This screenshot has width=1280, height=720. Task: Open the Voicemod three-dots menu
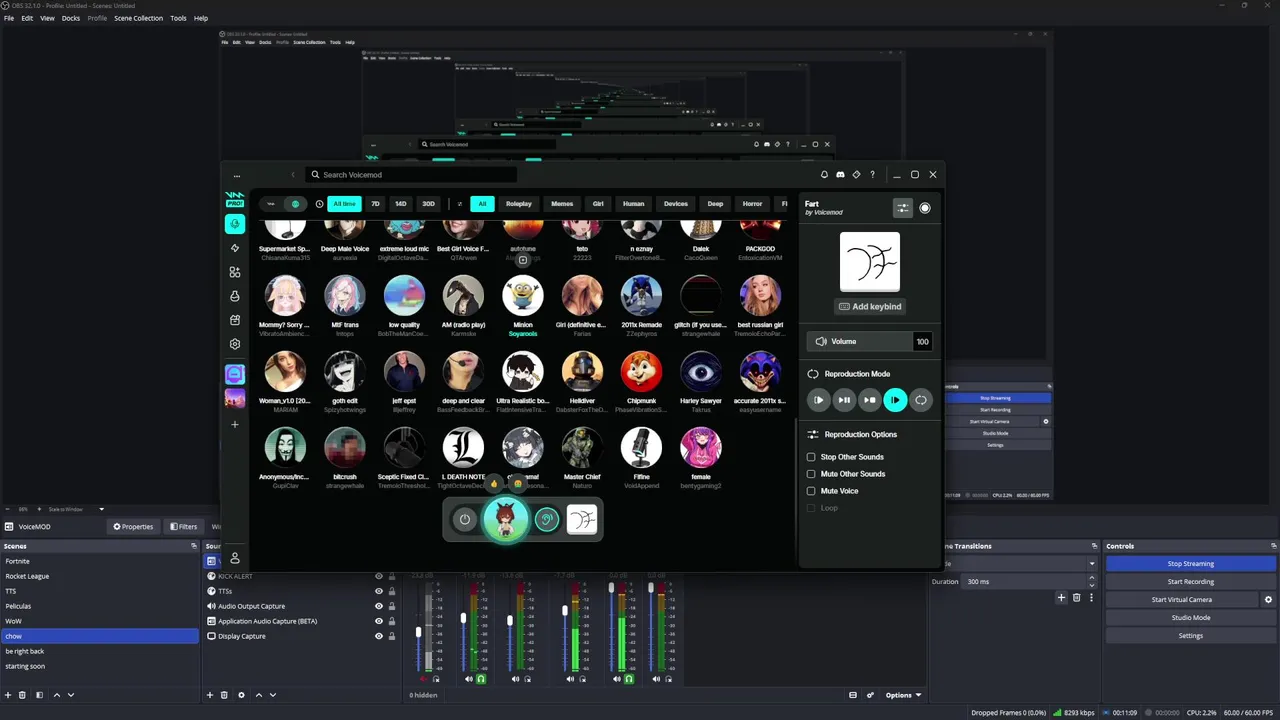[x=237, y=175]
